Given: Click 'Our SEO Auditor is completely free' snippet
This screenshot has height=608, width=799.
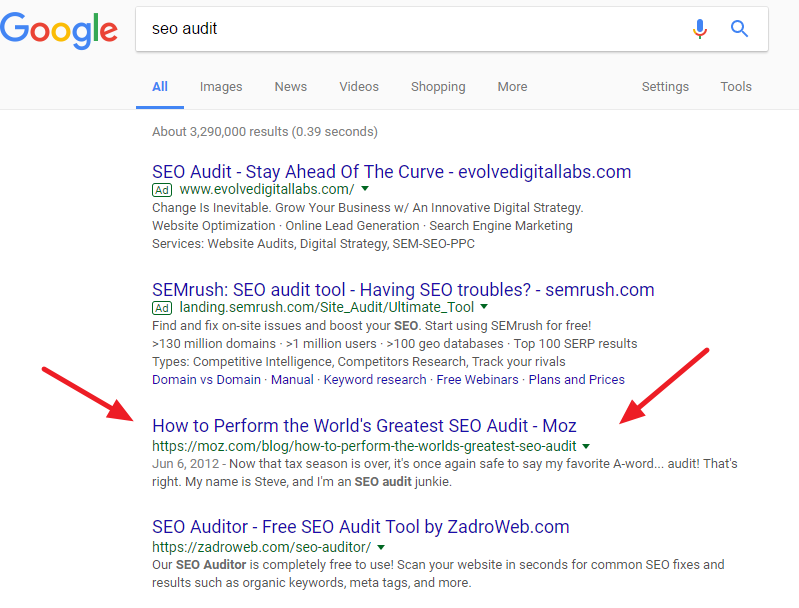Looking at the screenshot, I should (438, 573).
